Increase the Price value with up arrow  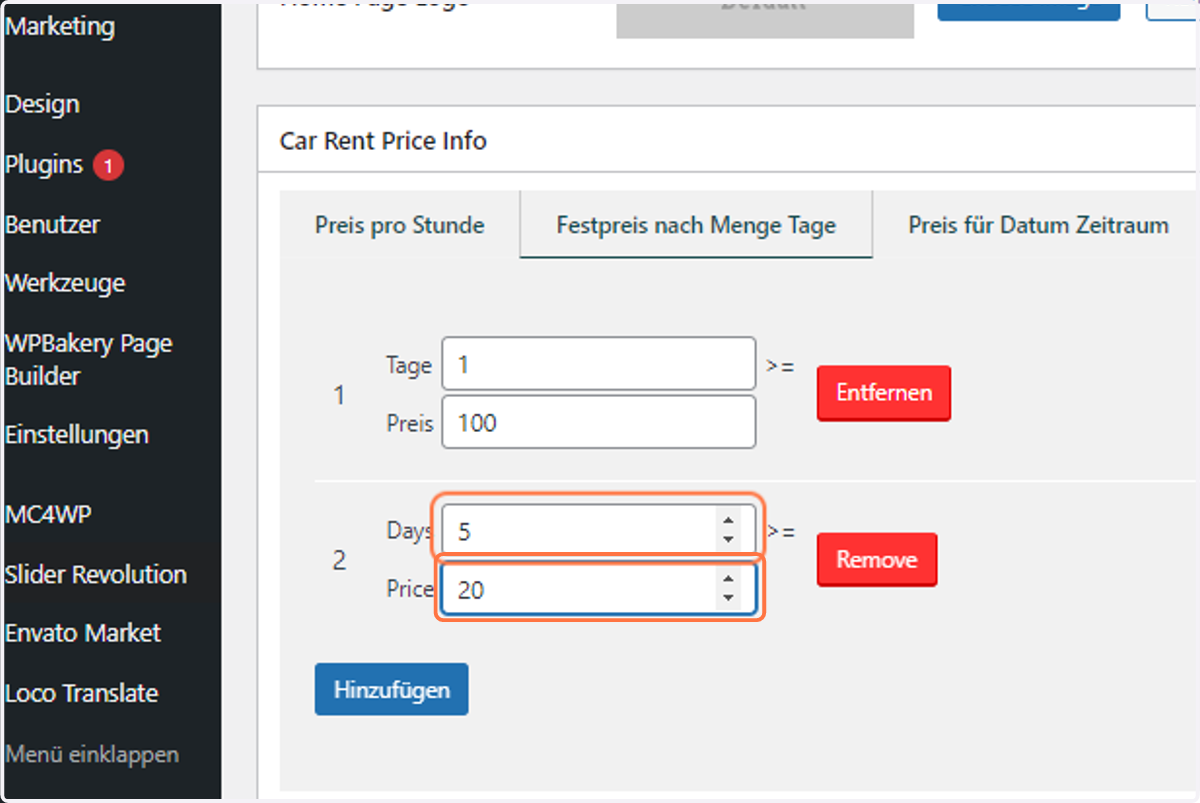pos(728,580)
